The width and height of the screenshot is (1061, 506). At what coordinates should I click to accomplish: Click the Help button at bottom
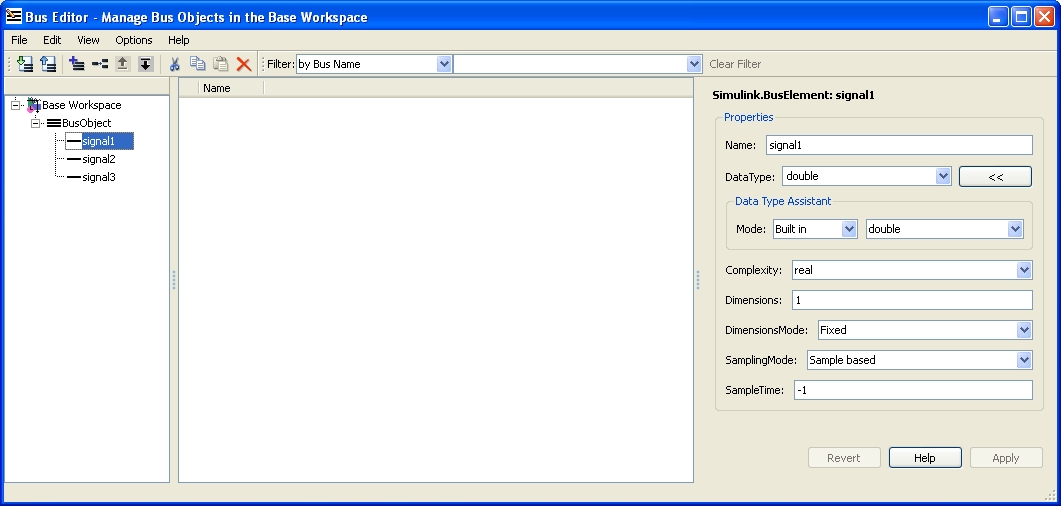(925, 458)
